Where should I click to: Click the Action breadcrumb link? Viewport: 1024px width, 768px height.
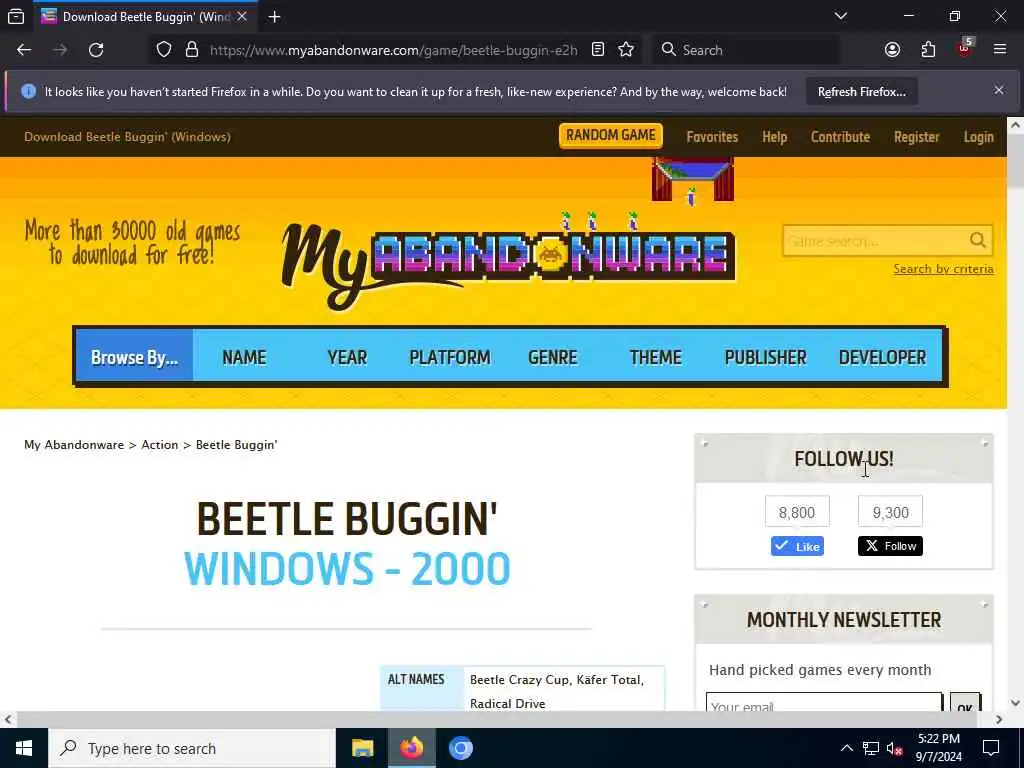(159, 445)
